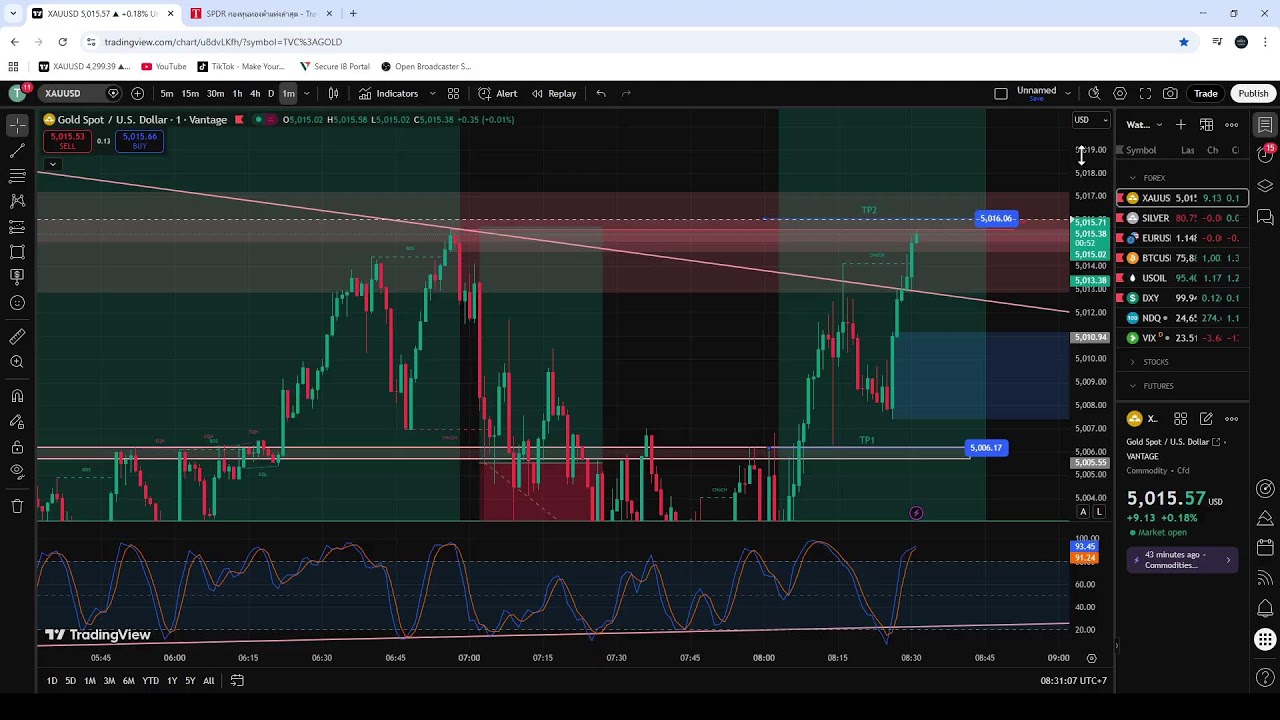The image size is (1280, 720).
Task: Add a symbol to the watchlist
Action: (x=1181, y=125)
